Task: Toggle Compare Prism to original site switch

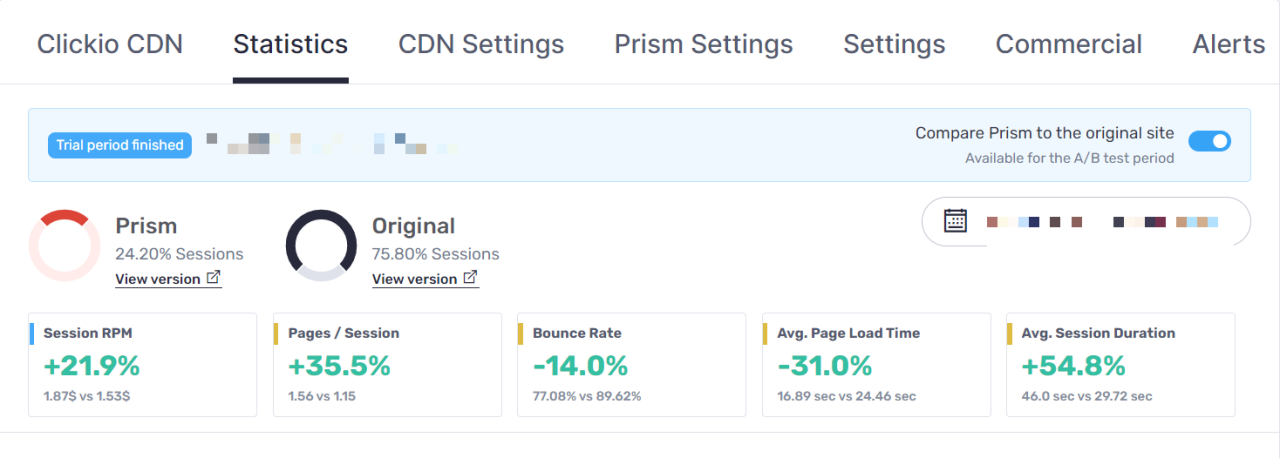Action: tap(1209, 141)
